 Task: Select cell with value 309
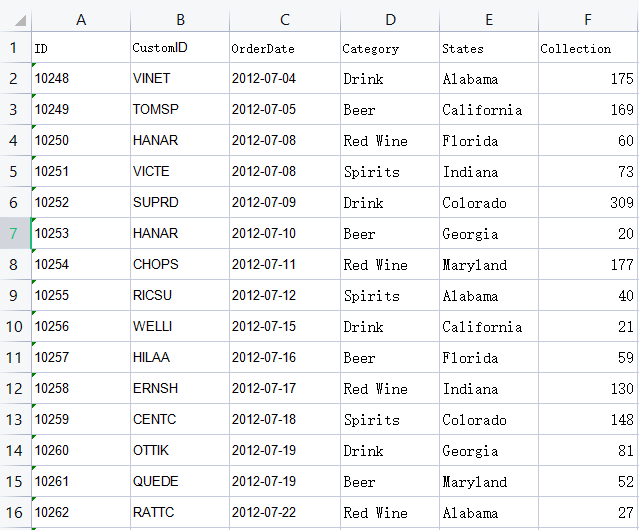(588, 202)
